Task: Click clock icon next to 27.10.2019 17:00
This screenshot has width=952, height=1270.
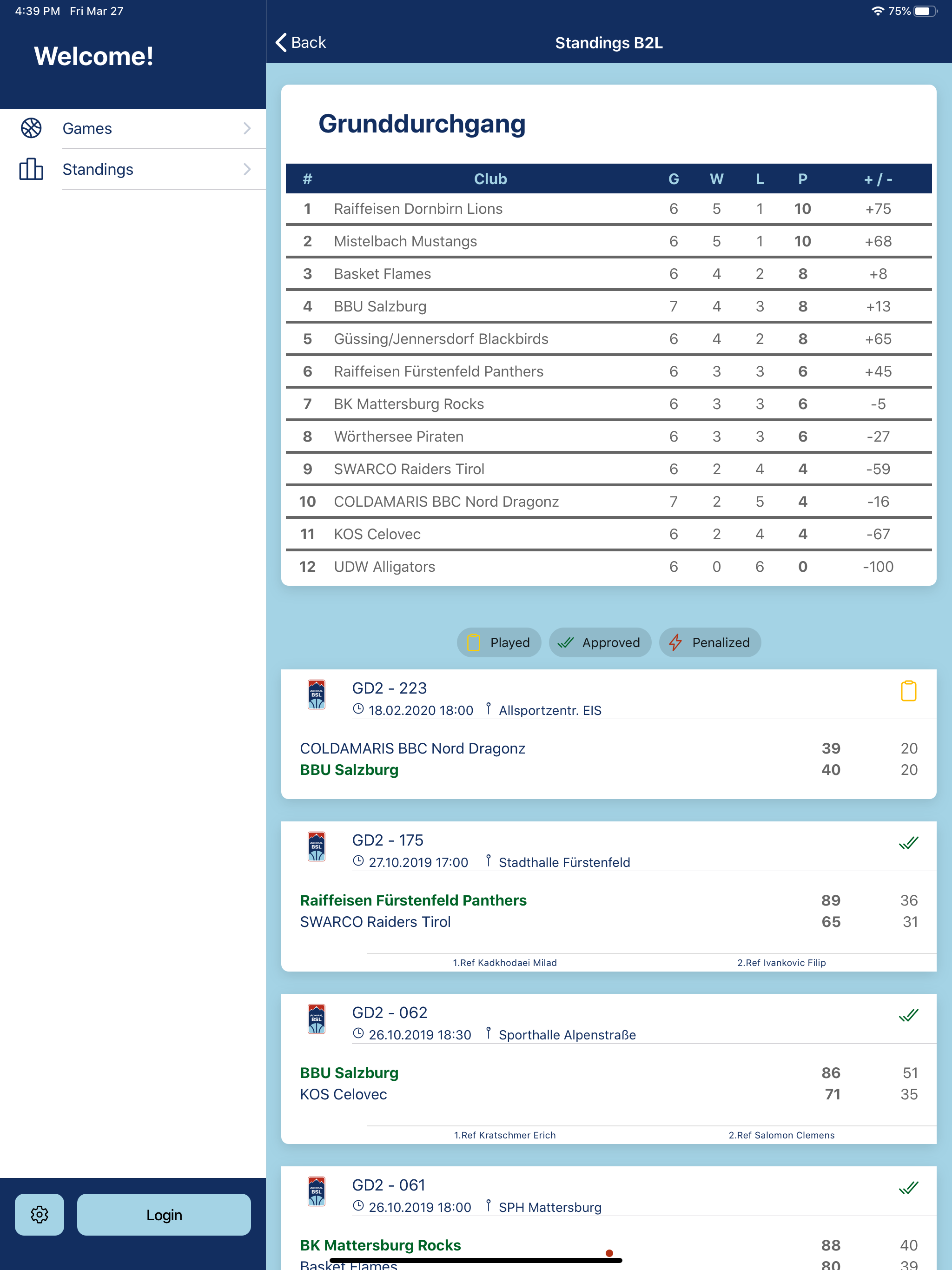Action: point(358,860)
